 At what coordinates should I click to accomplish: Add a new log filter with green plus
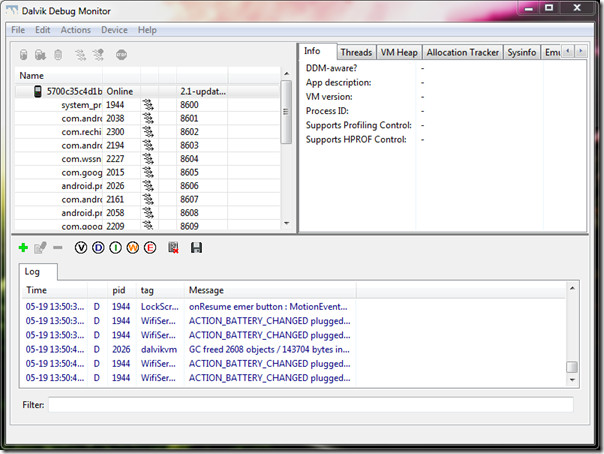[23, 248]
